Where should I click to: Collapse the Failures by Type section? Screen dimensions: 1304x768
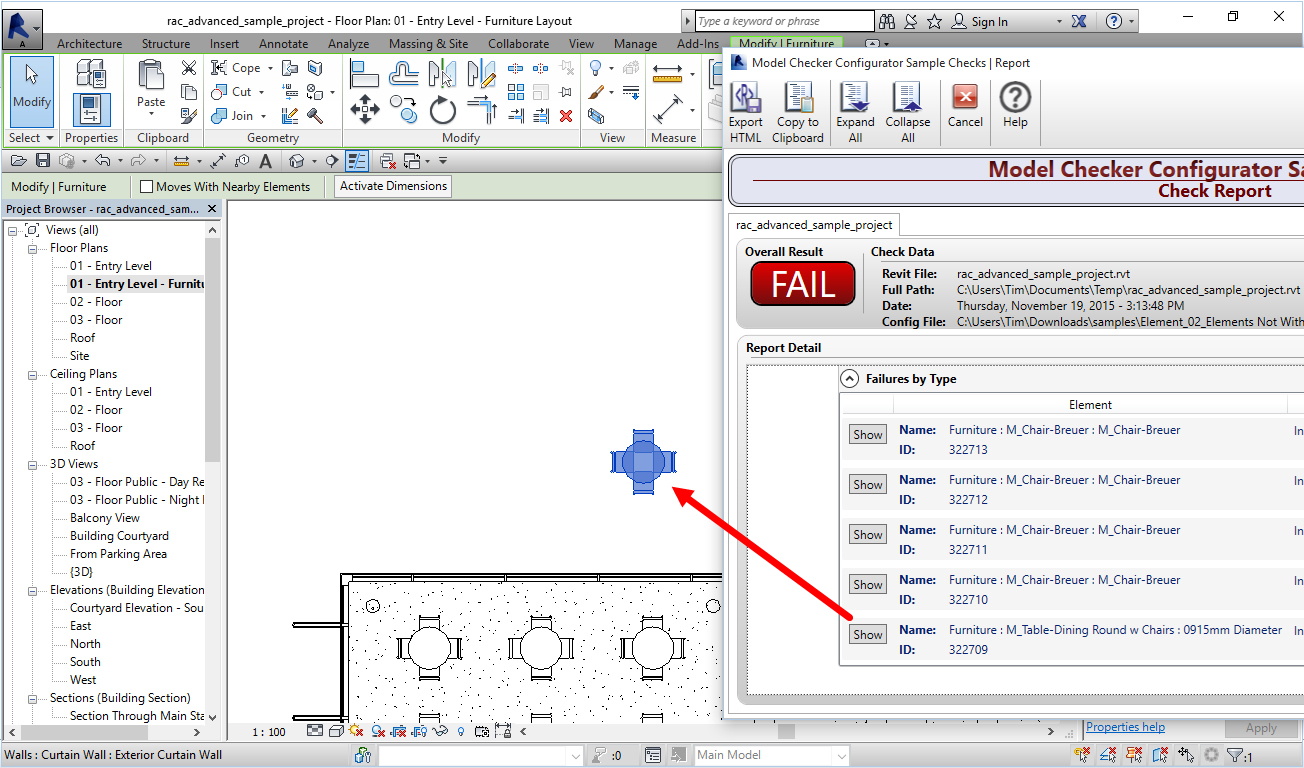tap(849, 378)
